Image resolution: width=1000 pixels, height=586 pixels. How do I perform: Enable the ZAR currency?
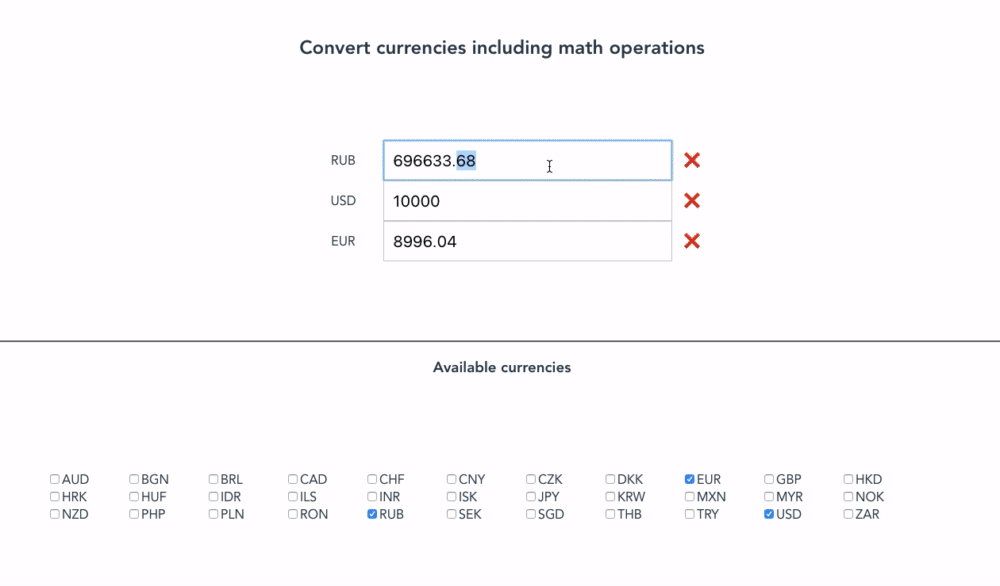point(847,514)
